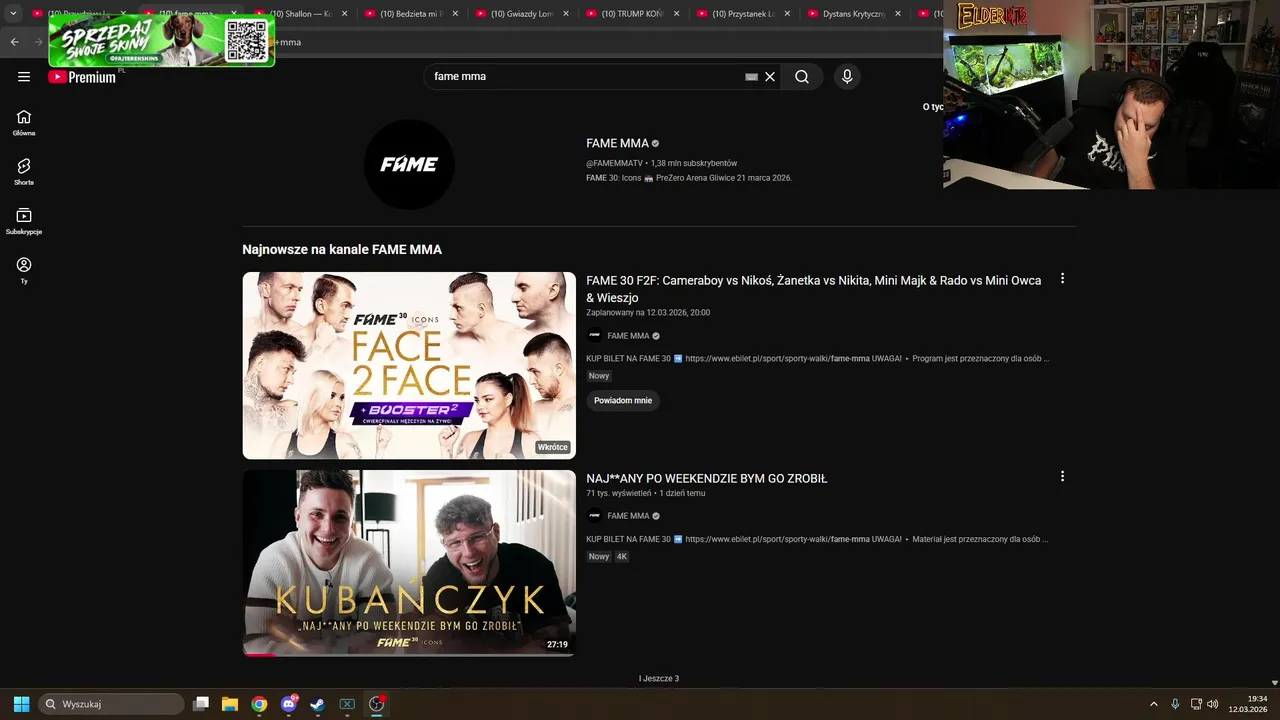Open the taskbar clock showing 19:34
This screenshot has width=1280, height=720.
coord(1250,704)
